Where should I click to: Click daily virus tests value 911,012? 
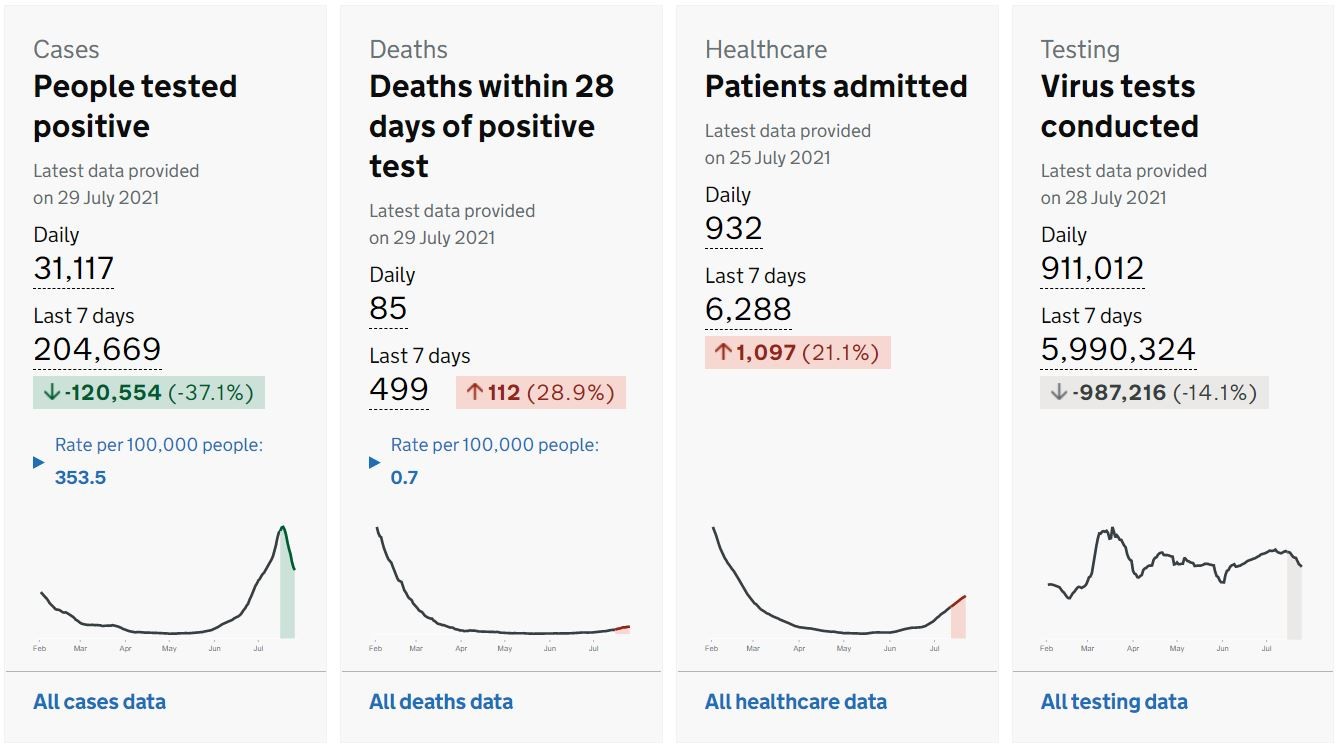click(1092, 269)
